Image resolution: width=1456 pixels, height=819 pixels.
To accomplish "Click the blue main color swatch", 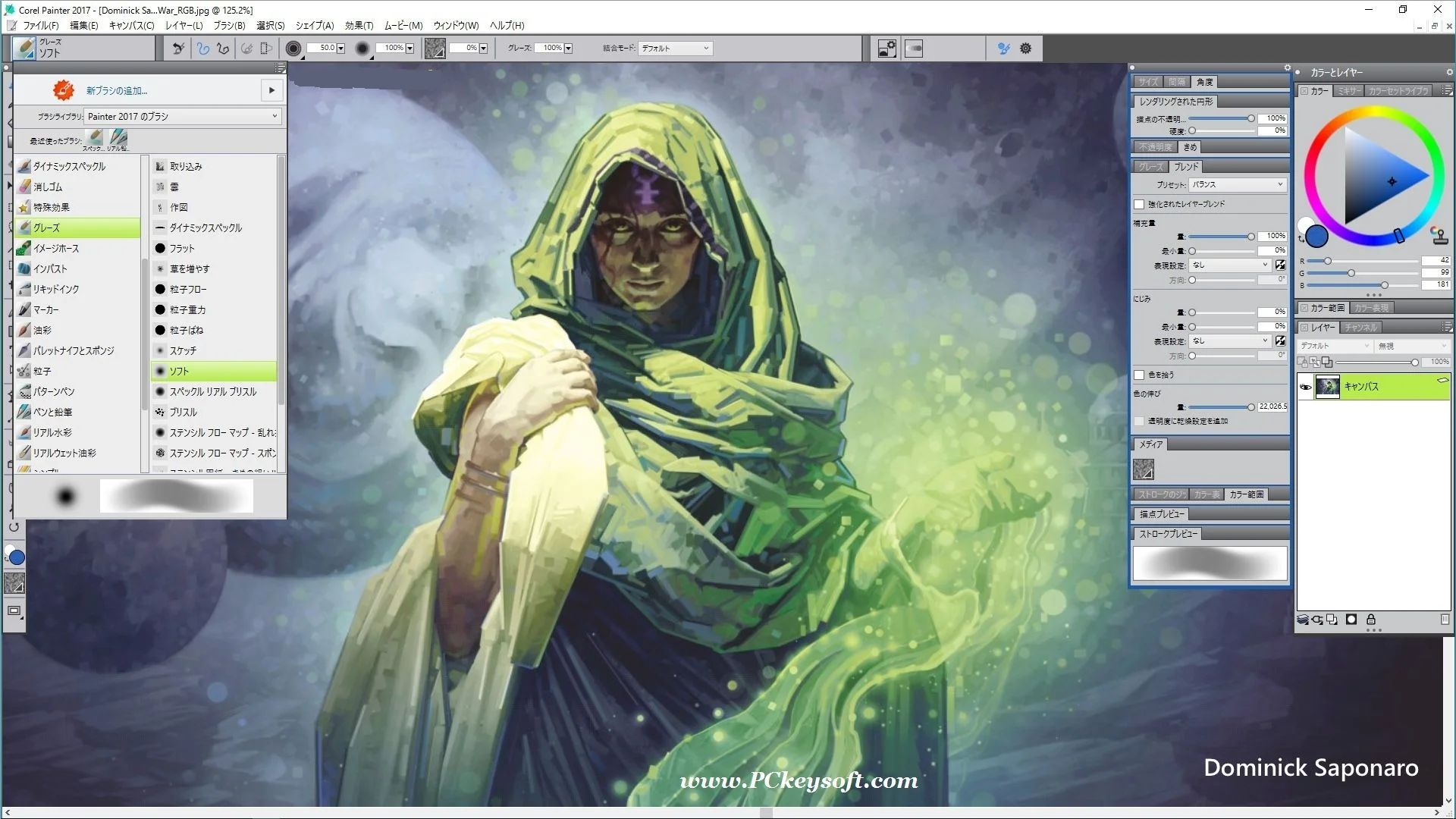I will [x=1316, y=237].
